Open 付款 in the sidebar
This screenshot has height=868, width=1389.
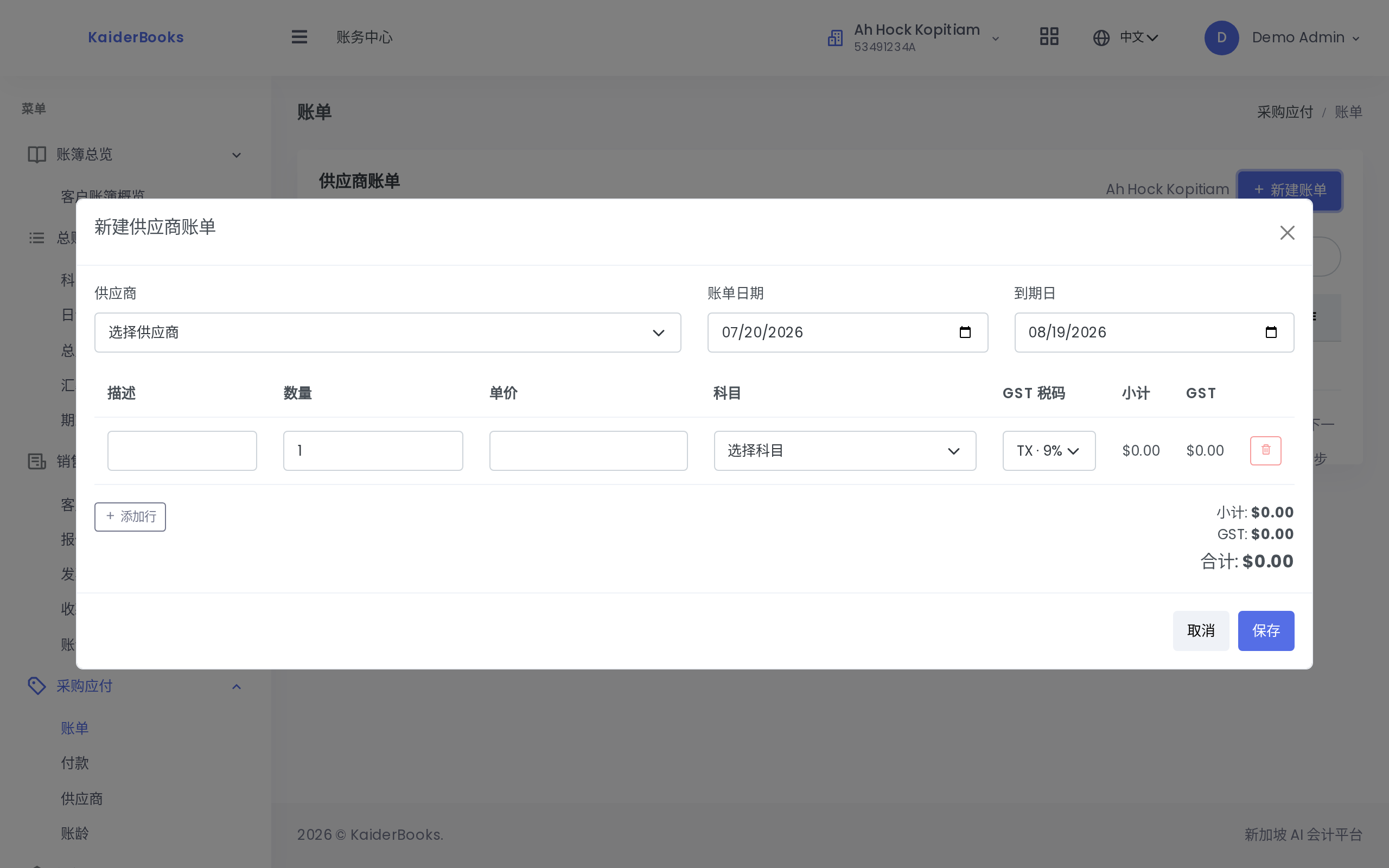click(75, 763)
